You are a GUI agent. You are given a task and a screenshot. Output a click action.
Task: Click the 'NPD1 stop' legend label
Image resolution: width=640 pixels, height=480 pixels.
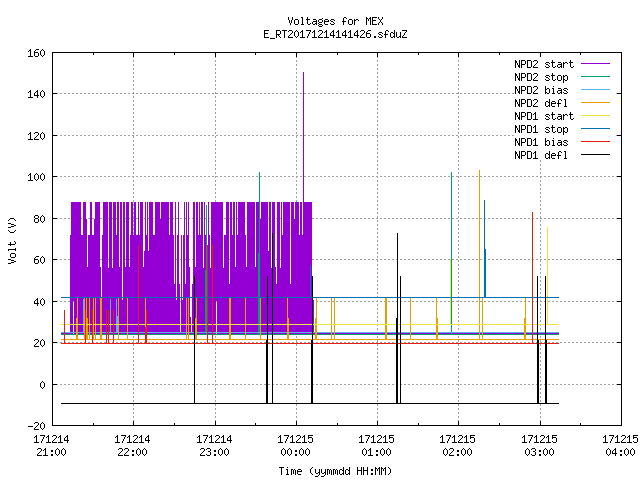tap(541, 129)
